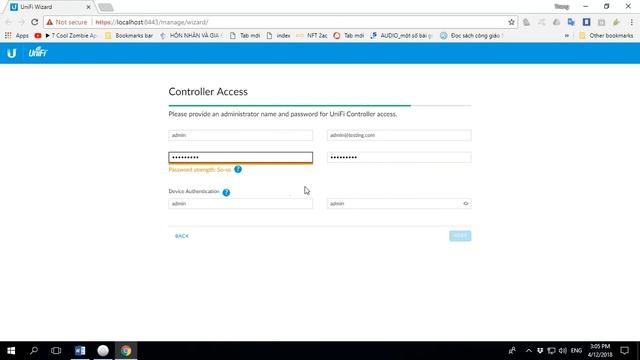Click device authentication username field
640x360 pixels.
point(240,203)
